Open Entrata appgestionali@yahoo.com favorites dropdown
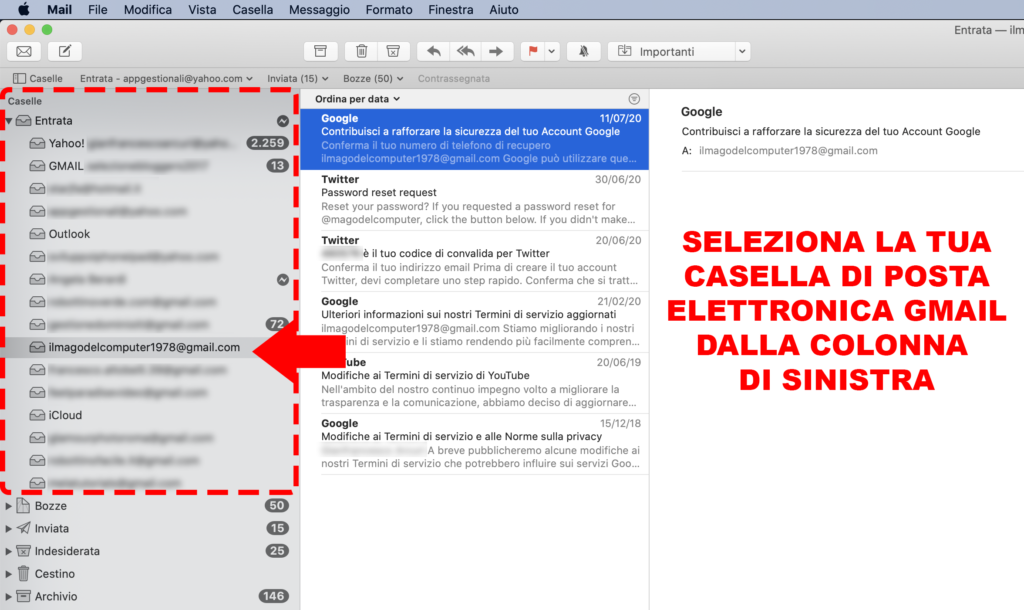 pos(166,78)
